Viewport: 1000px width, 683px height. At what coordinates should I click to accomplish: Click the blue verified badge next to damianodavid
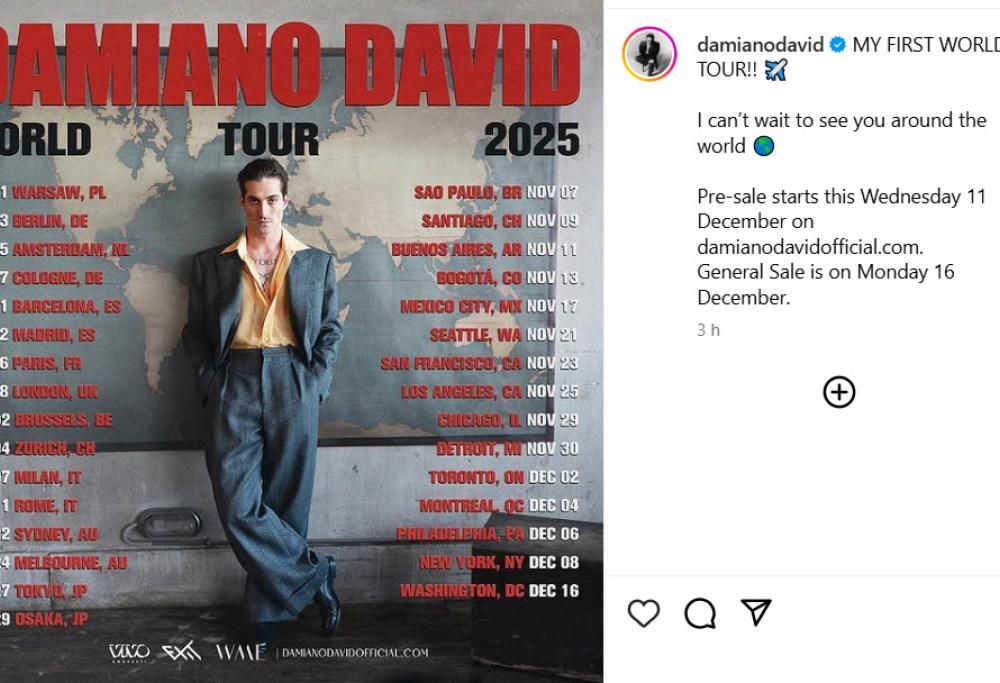pyautogui.click(x=835, y=44)
